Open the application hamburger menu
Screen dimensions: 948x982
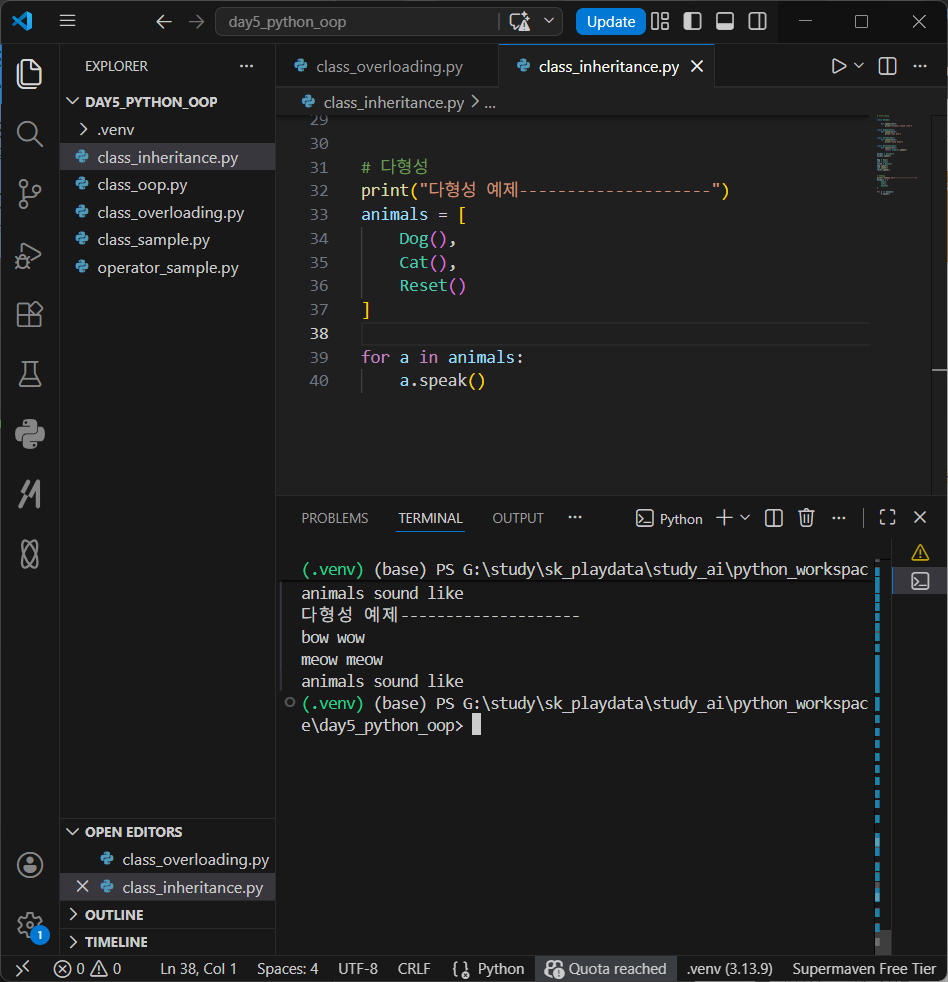pyautogui.click(x=68, y=21)
